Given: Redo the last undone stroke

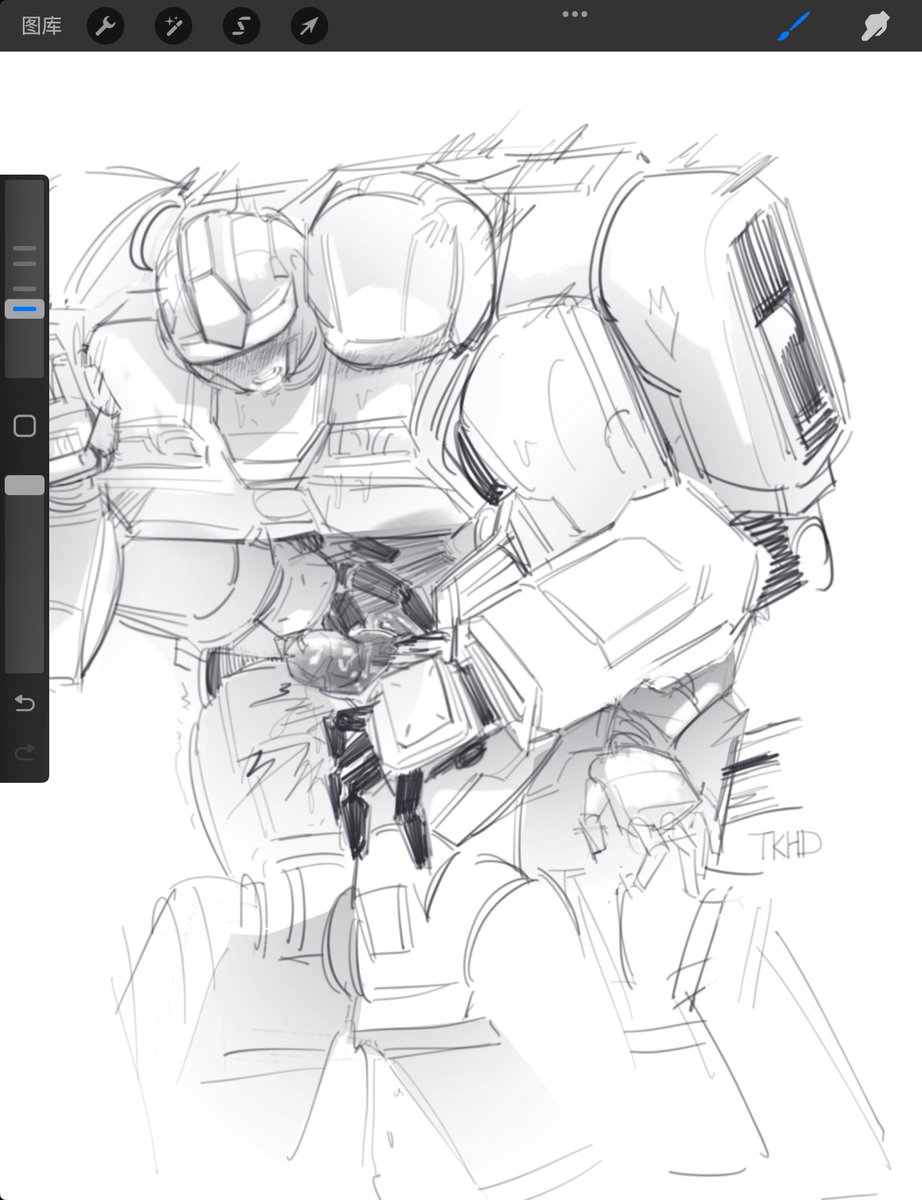Looking at the screenshot, I should point(25,751).
